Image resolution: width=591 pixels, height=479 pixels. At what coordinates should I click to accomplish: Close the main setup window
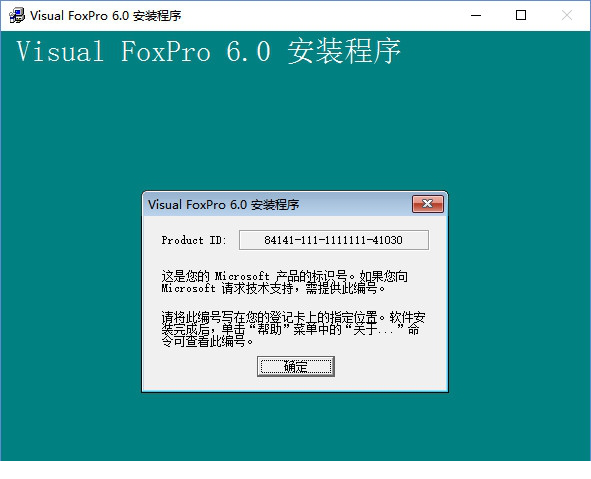point(567,15)
